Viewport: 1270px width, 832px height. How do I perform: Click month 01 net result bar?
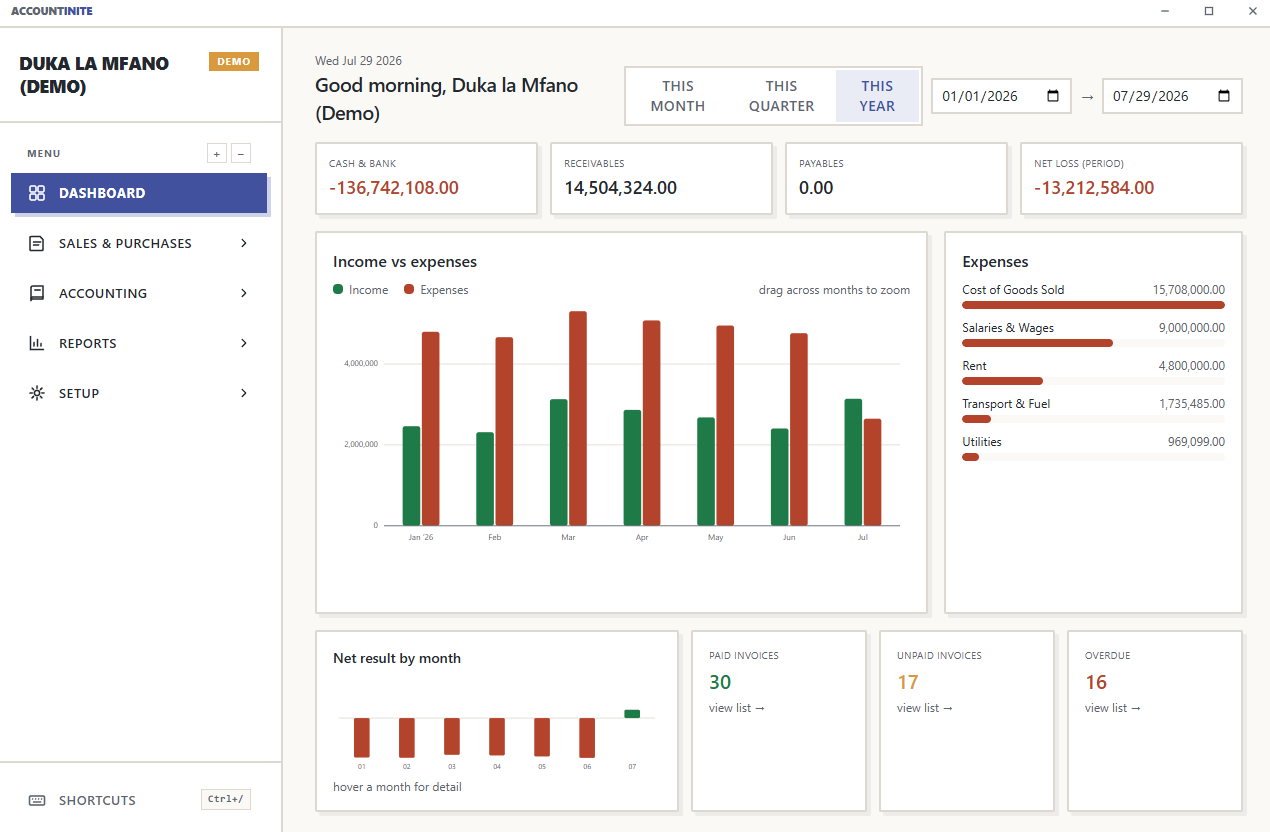[362, 737]
